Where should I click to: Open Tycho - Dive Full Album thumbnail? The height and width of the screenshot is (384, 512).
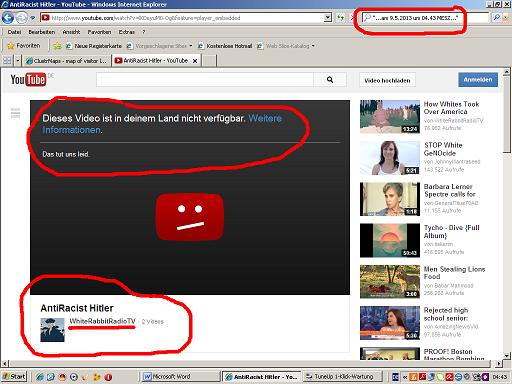(x=390, y=240)
